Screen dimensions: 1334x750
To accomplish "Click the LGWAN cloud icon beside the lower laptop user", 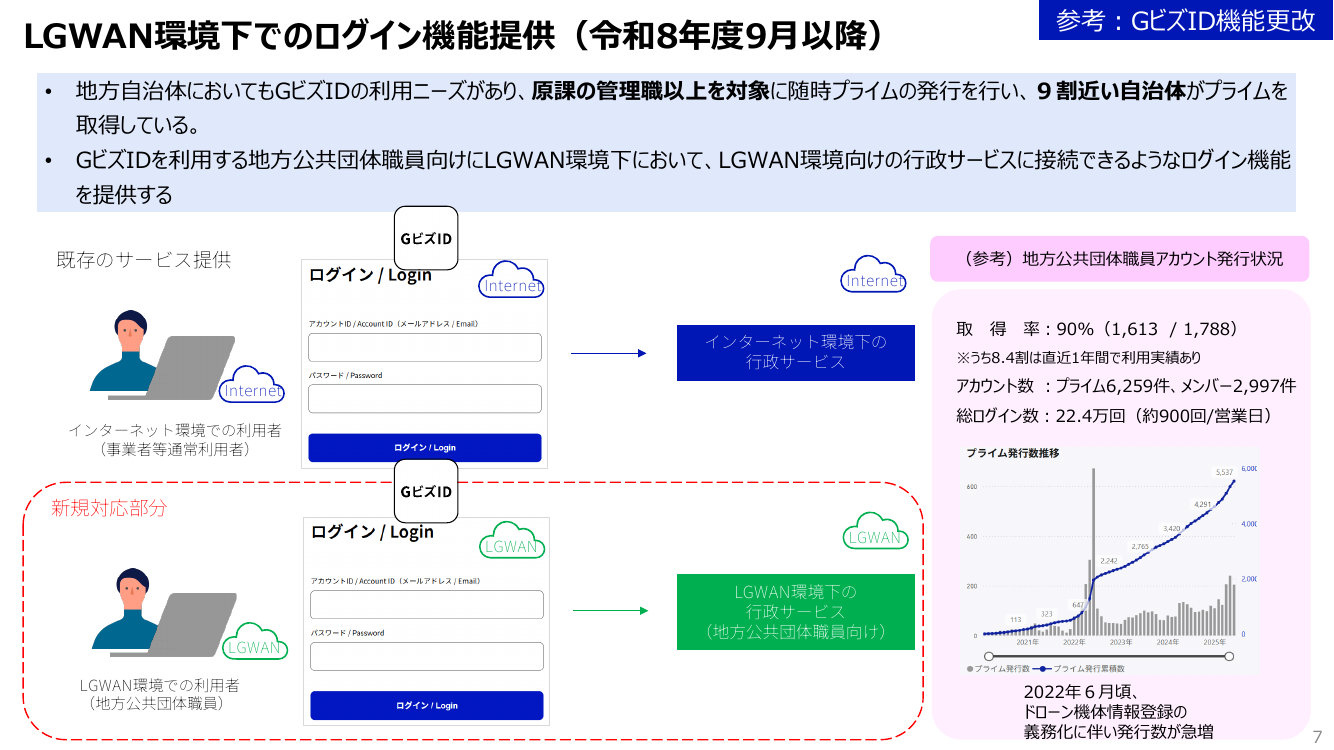I will tap(254, 640).
